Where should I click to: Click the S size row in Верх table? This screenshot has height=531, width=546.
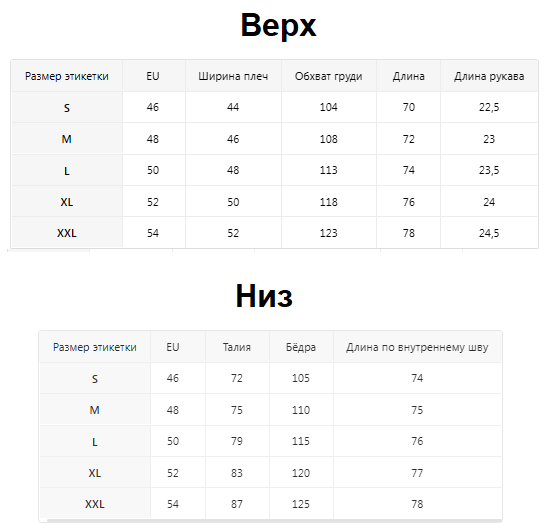tap(275, 107)
